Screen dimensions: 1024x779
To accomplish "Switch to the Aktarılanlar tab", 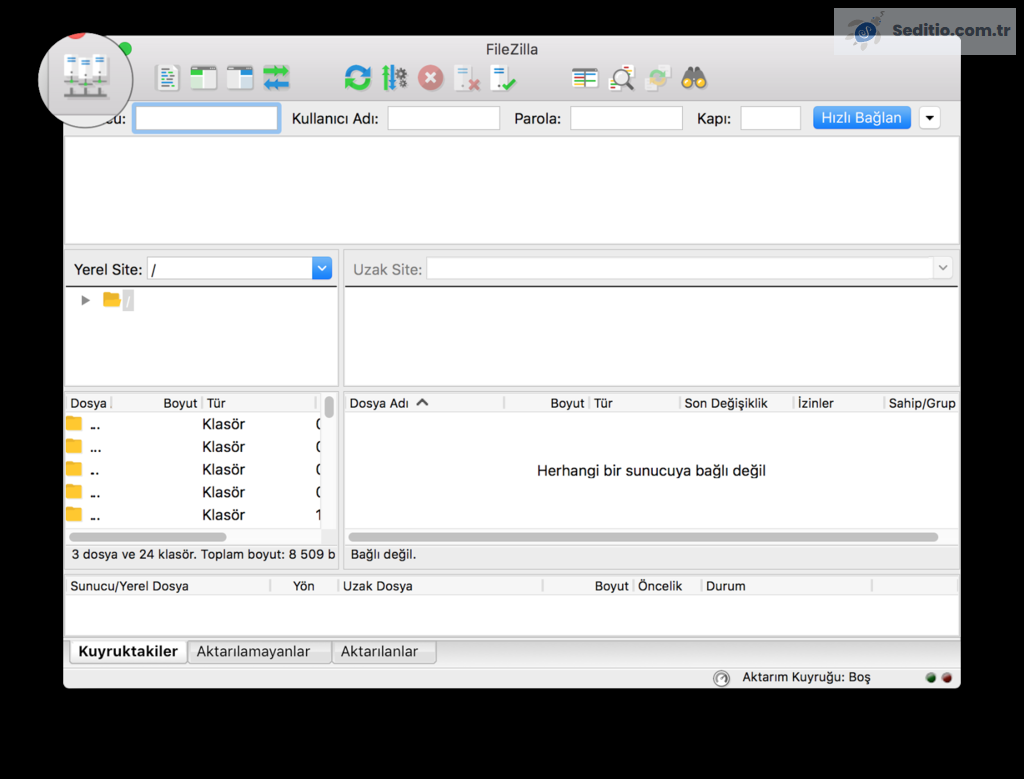I will pos(383,652).
